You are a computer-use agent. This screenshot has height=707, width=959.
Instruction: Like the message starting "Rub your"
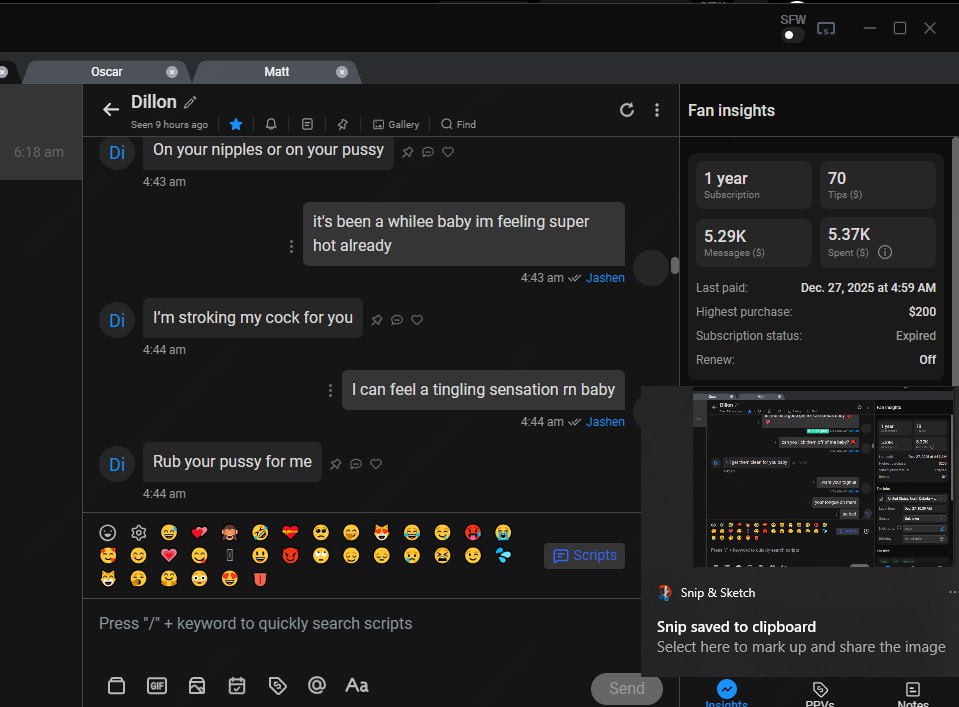(376, 464)
